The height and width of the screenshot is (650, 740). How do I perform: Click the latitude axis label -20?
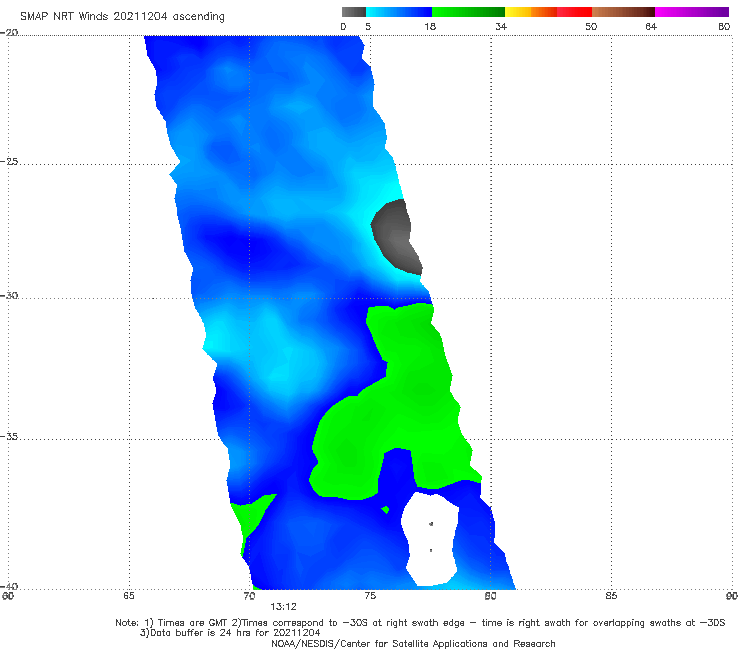(x=9, y=32)
